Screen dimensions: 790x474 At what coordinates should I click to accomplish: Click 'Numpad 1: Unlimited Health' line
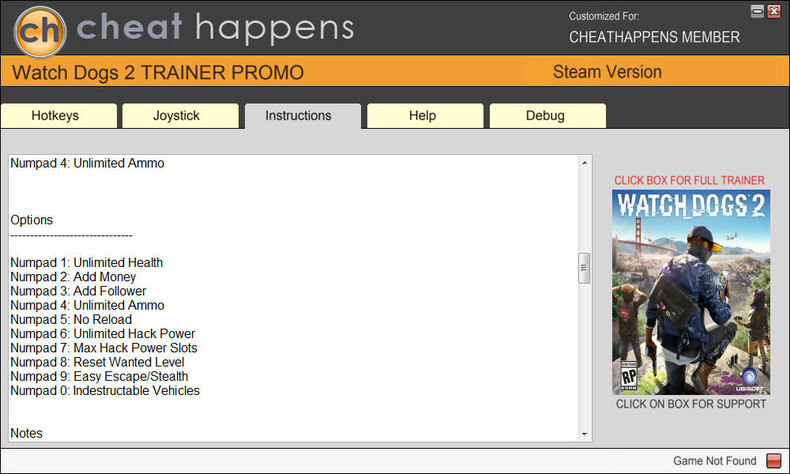pyautogui.click(x=87, y=262)
